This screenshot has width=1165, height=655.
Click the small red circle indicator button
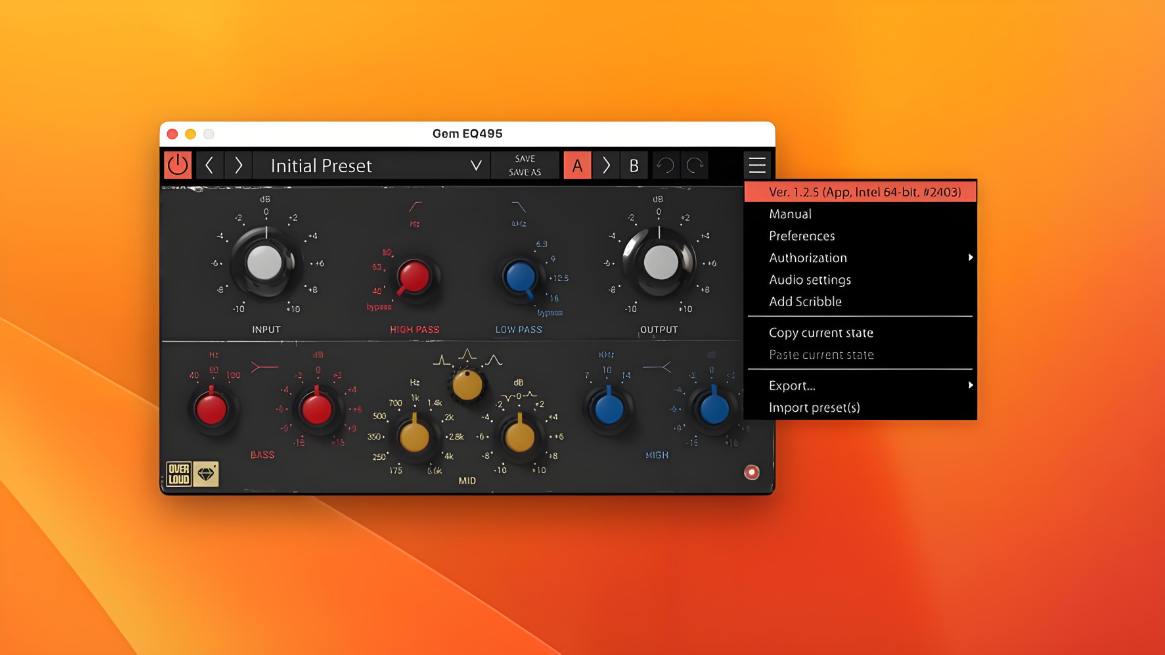(752, 472)
